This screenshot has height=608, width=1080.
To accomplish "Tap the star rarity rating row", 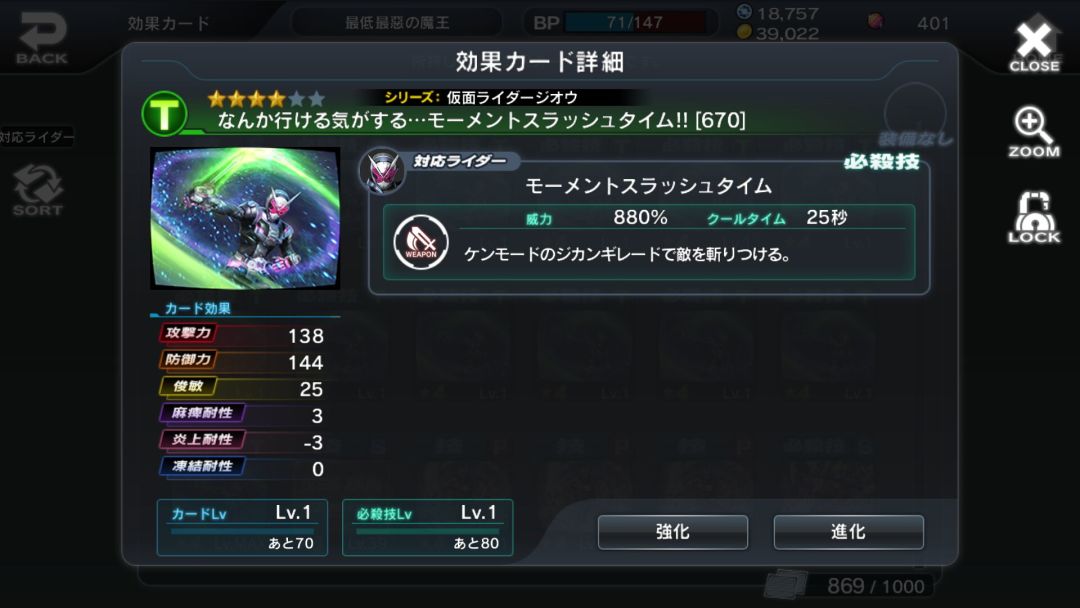I will [266, 99].
